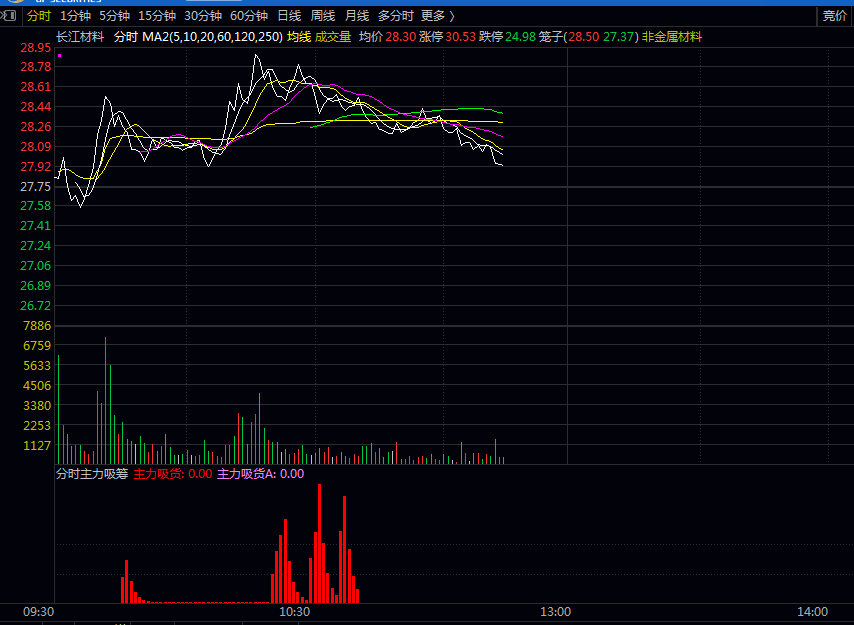The image size is (854, 625).
Task: Show the 月线 monthly chart
Action: click(x=357, y=16)
